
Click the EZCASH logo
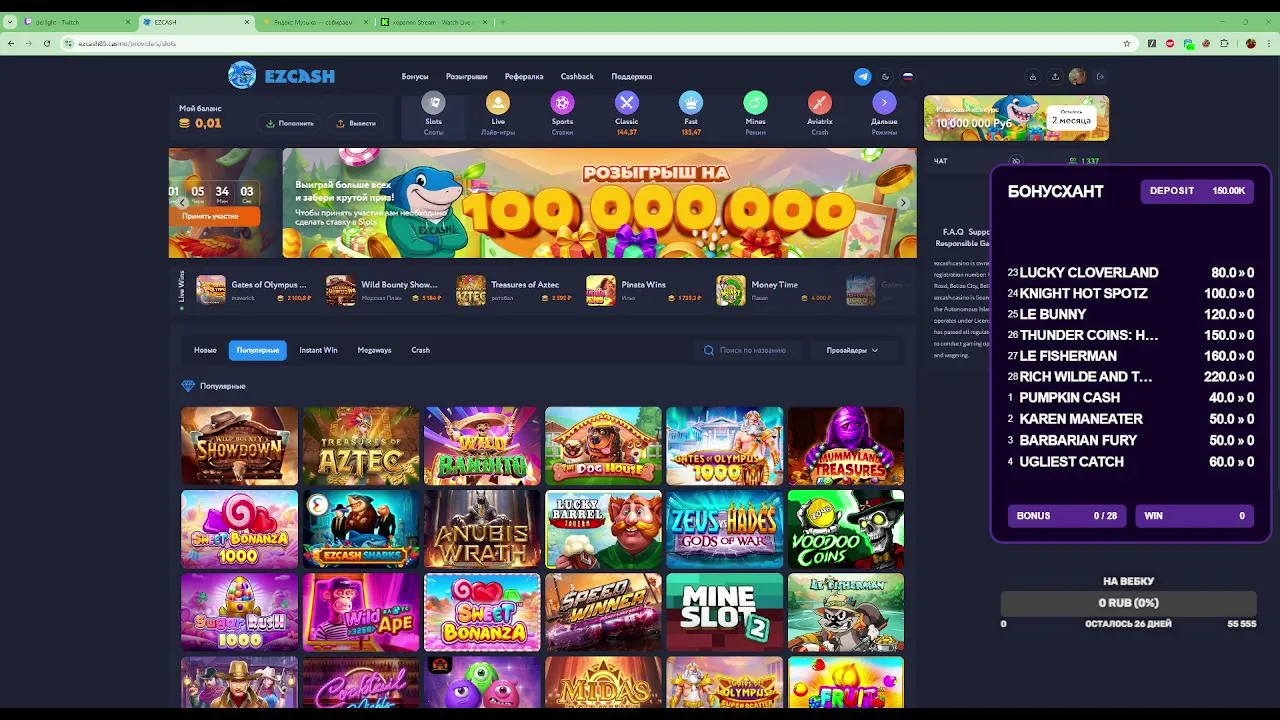(x=281, y=75)
